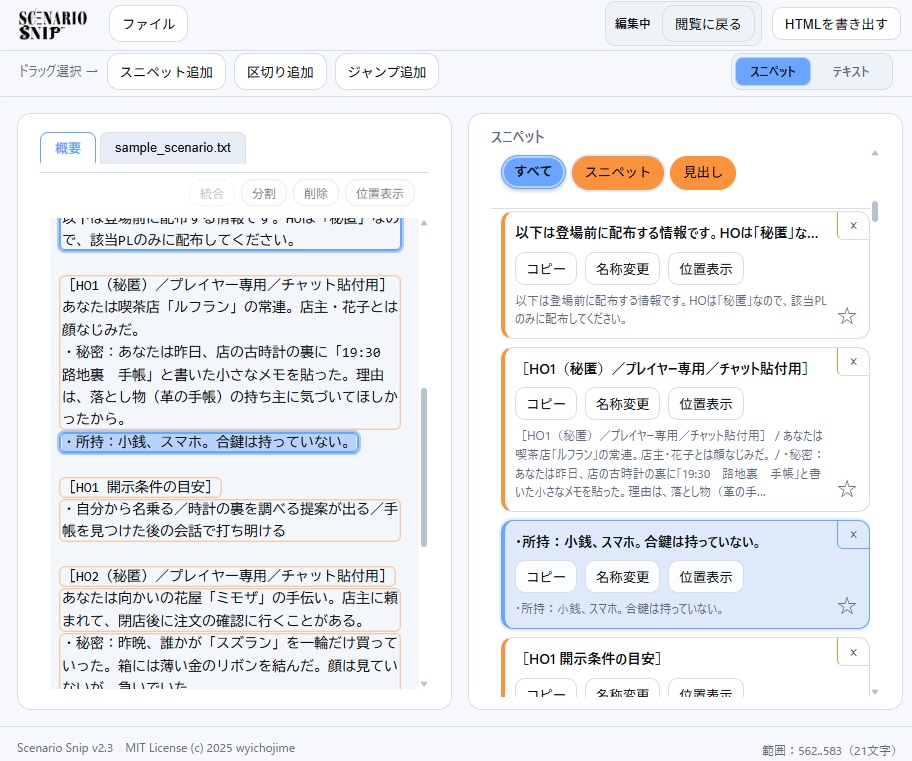Click the 削除 button
Image resolution: width=912 pixels, height=761 pixels.
[316, 193]
